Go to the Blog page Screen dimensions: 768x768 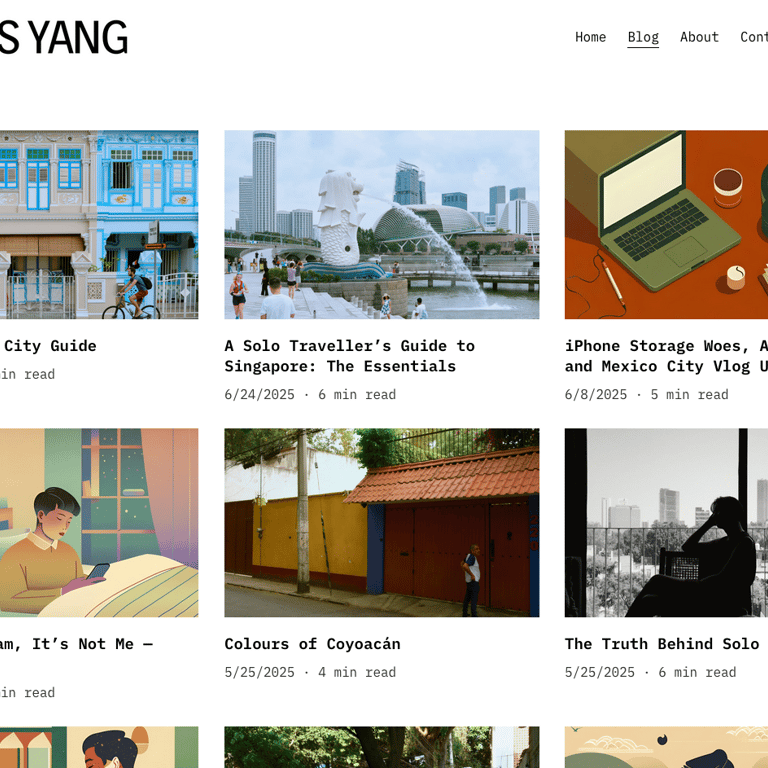coord(643,37)
